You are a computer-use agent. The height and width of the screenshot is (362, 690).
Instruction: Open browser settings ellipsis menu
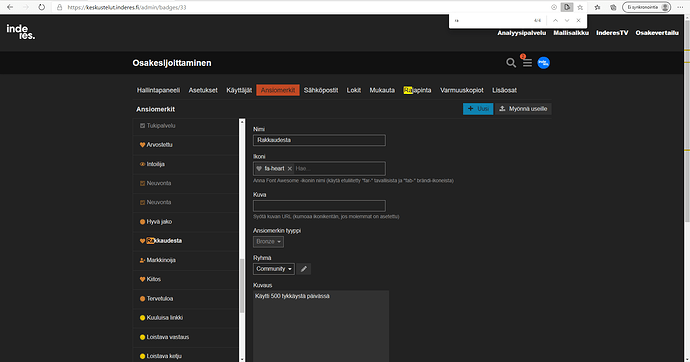[680, 7]
